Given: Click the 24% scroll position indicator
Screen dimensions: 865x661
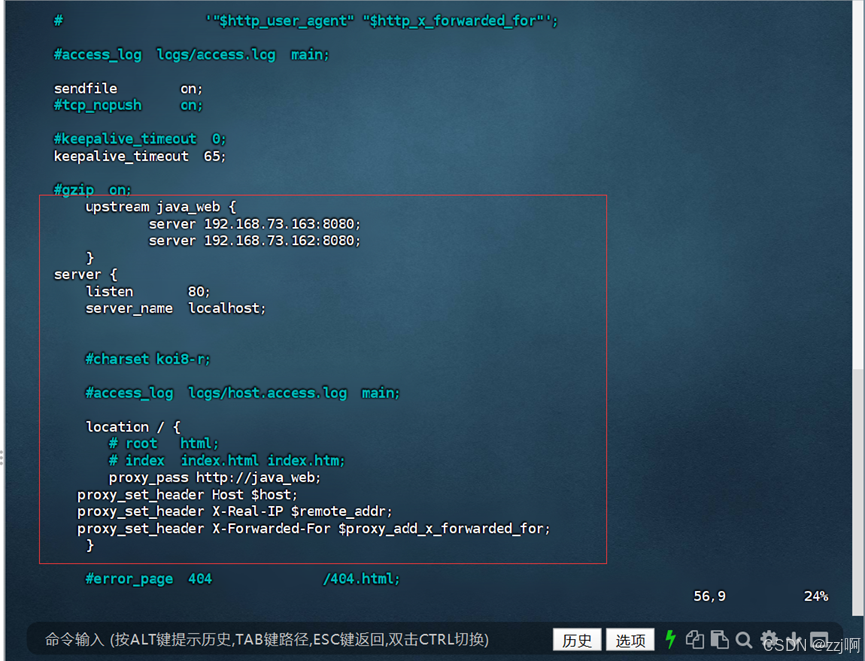Looking at the screenshot, I should tap(815, 595).
